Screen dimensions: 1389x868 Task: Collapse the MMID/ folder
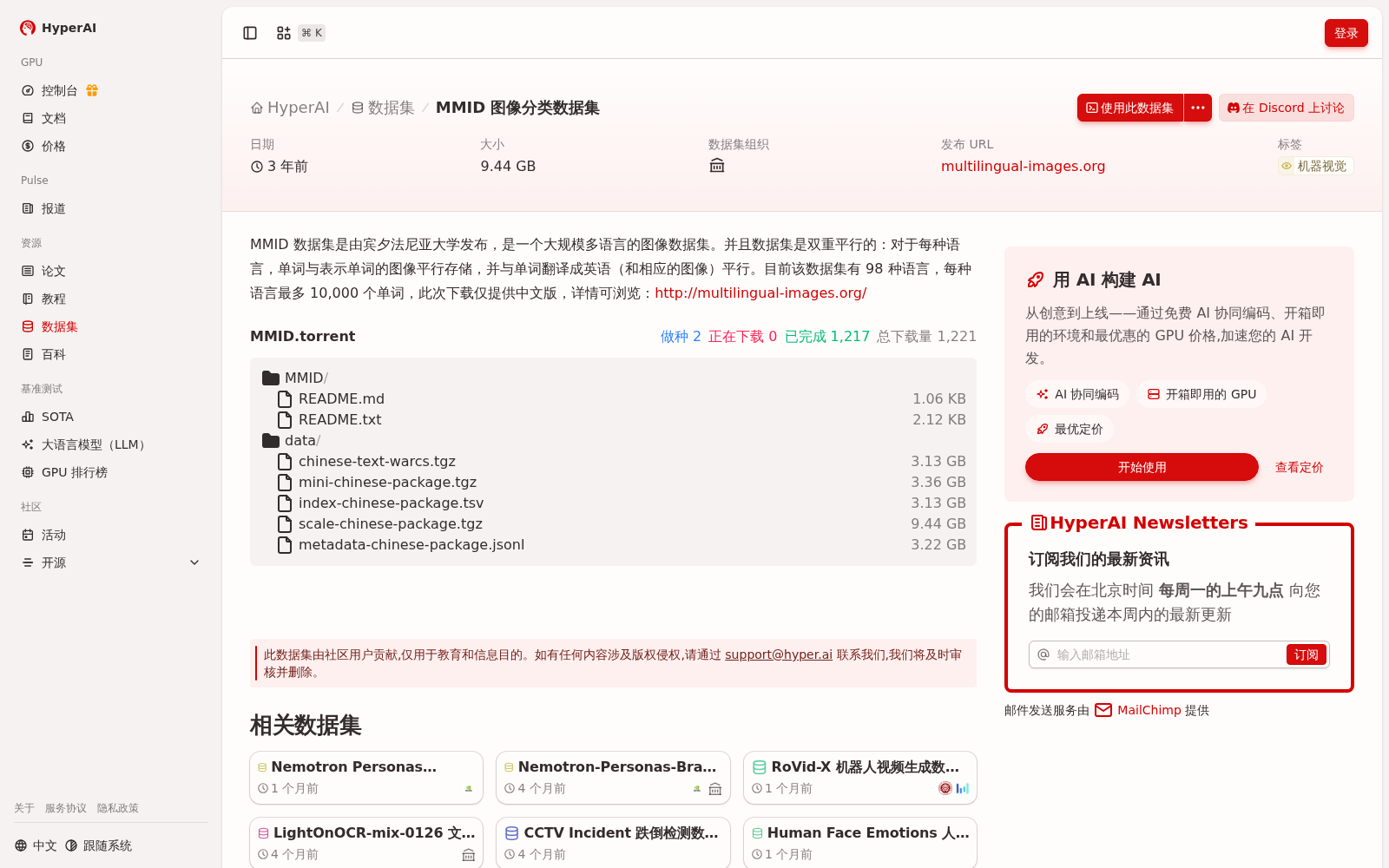pyautogui.click(x=295, y=378)
